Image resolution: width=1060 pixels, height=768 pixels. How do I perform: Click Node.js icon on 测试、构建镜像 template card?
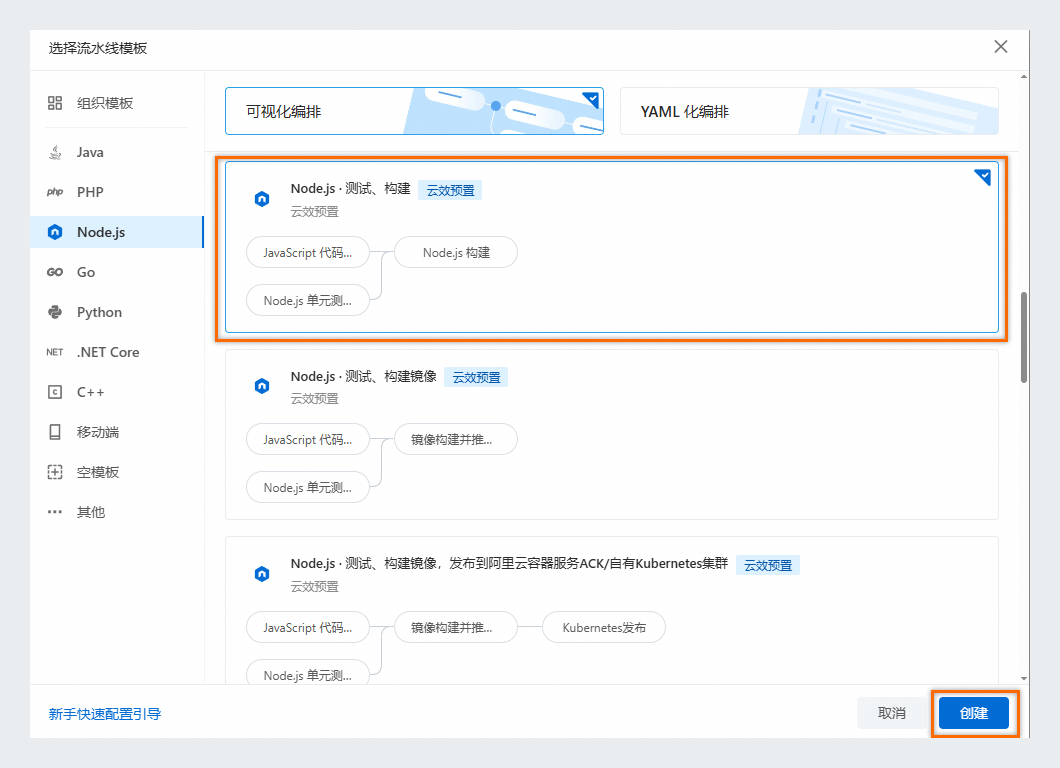(x=262, y=386)
